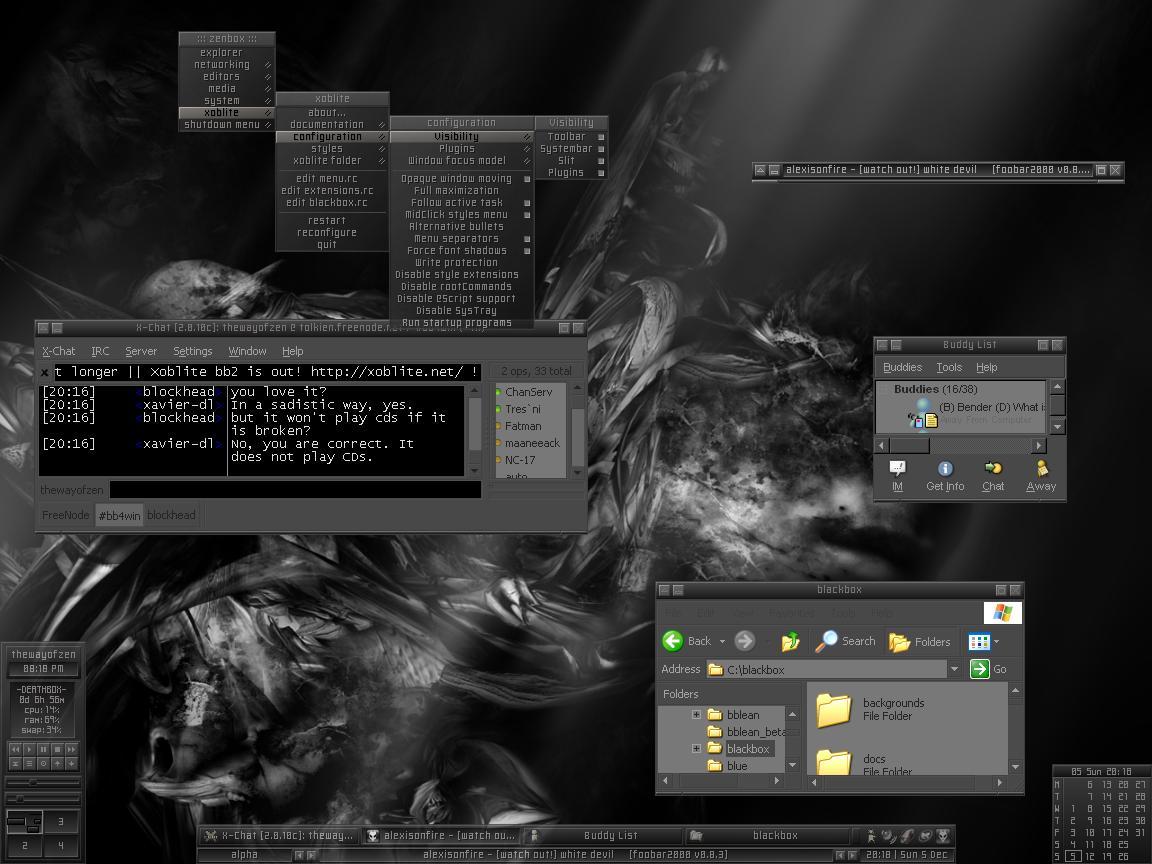The height and width of the screenshot is (864, 1152).
Task: Toggle the Folders pane button in explorer
Action: (x=919, y=641)
